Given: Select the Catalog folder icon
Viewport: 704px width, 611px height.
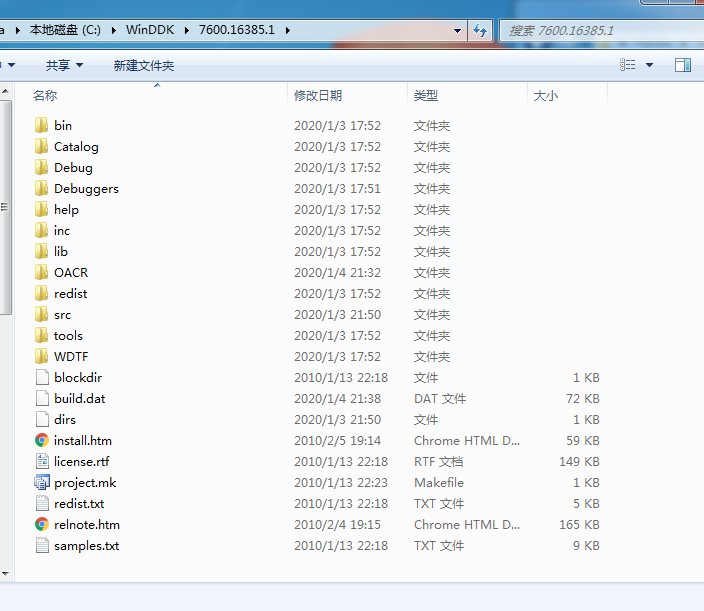Looking at the screenshot, I should (x=41, y=146).
